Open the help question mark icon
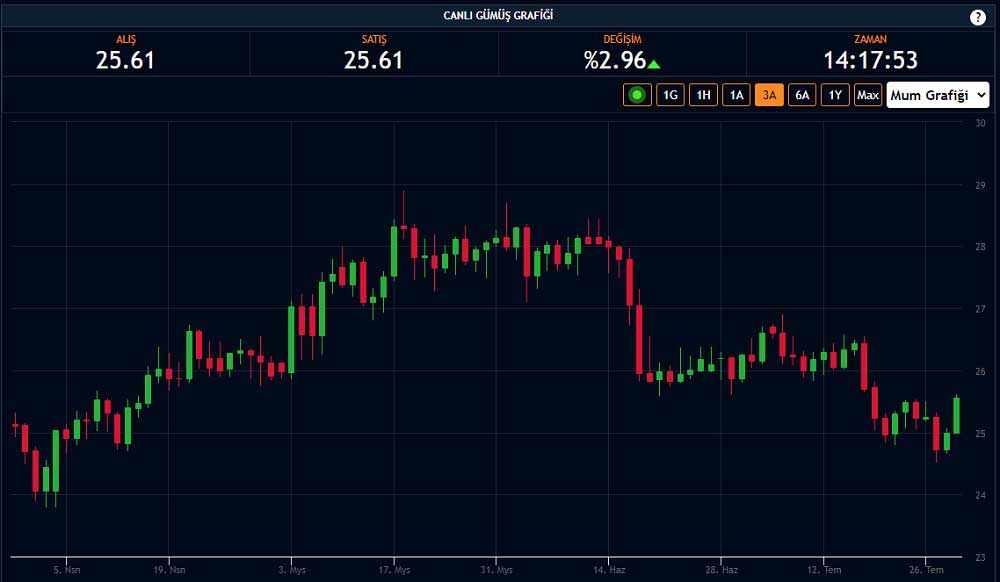Image resolution: width=1000 pixels, height=582 pixels. tap(978, 17)
